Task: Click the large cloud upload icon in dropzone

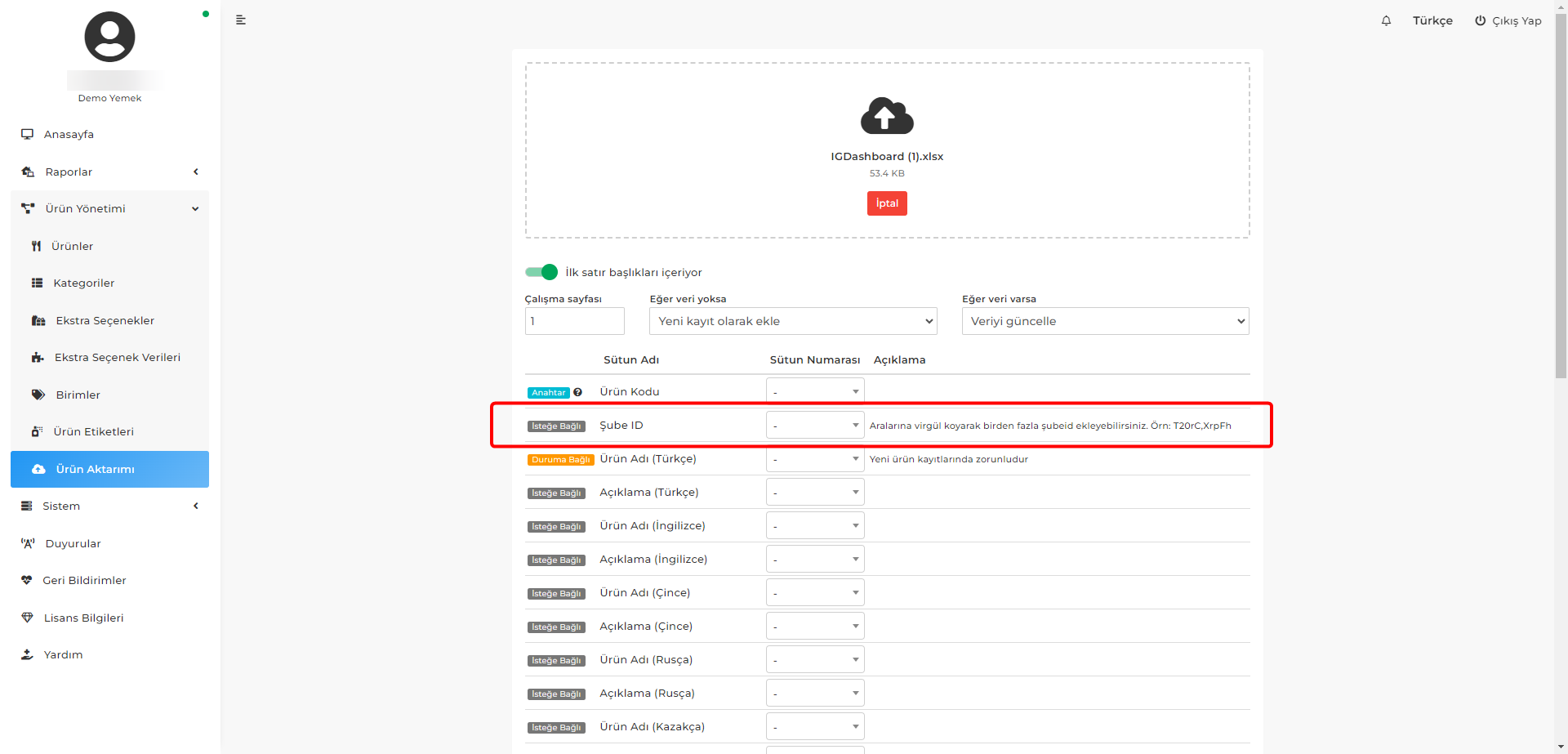Action: 887,115
